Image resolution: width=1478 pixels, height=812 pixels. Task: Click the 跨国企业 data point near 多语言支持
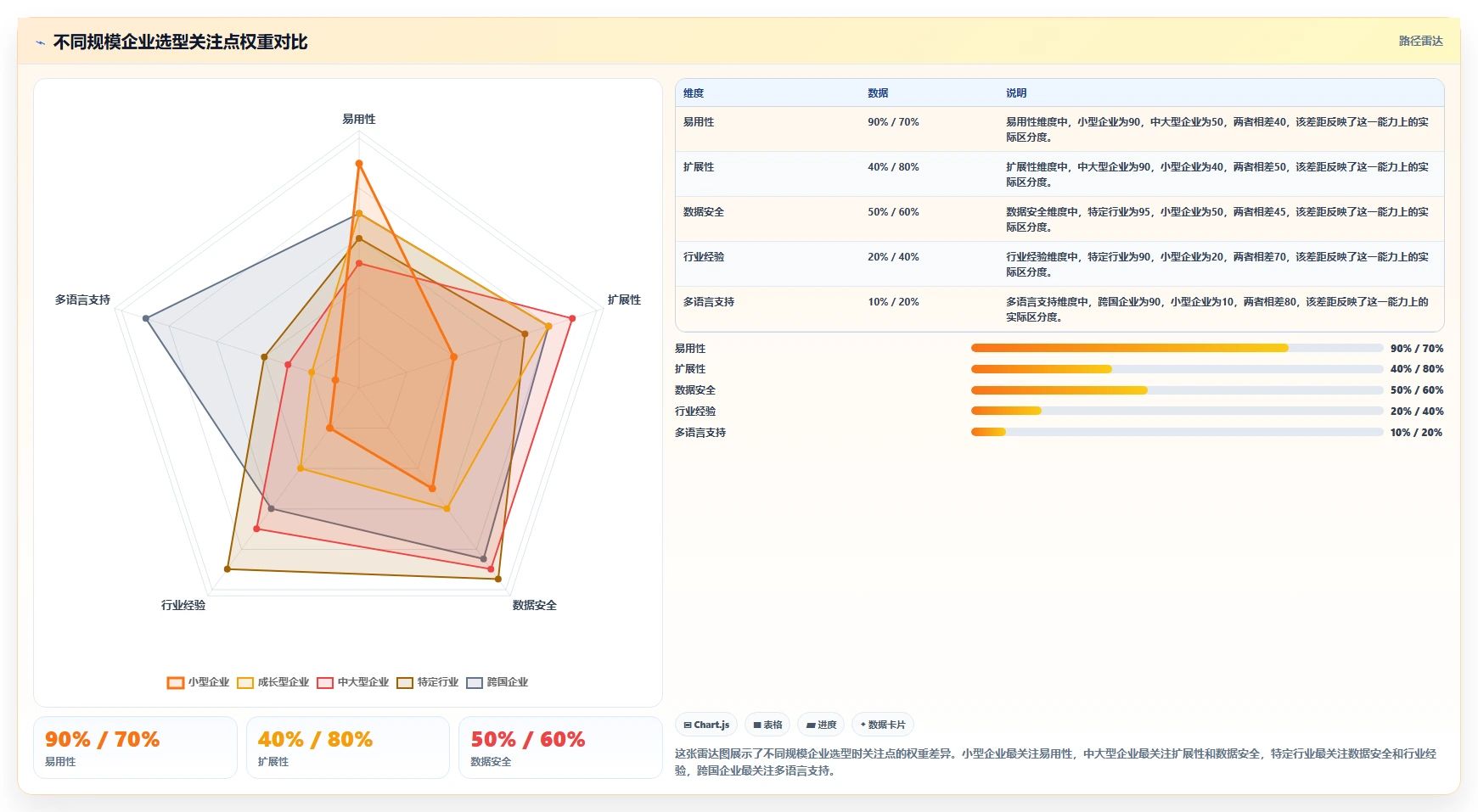[146, 318]
